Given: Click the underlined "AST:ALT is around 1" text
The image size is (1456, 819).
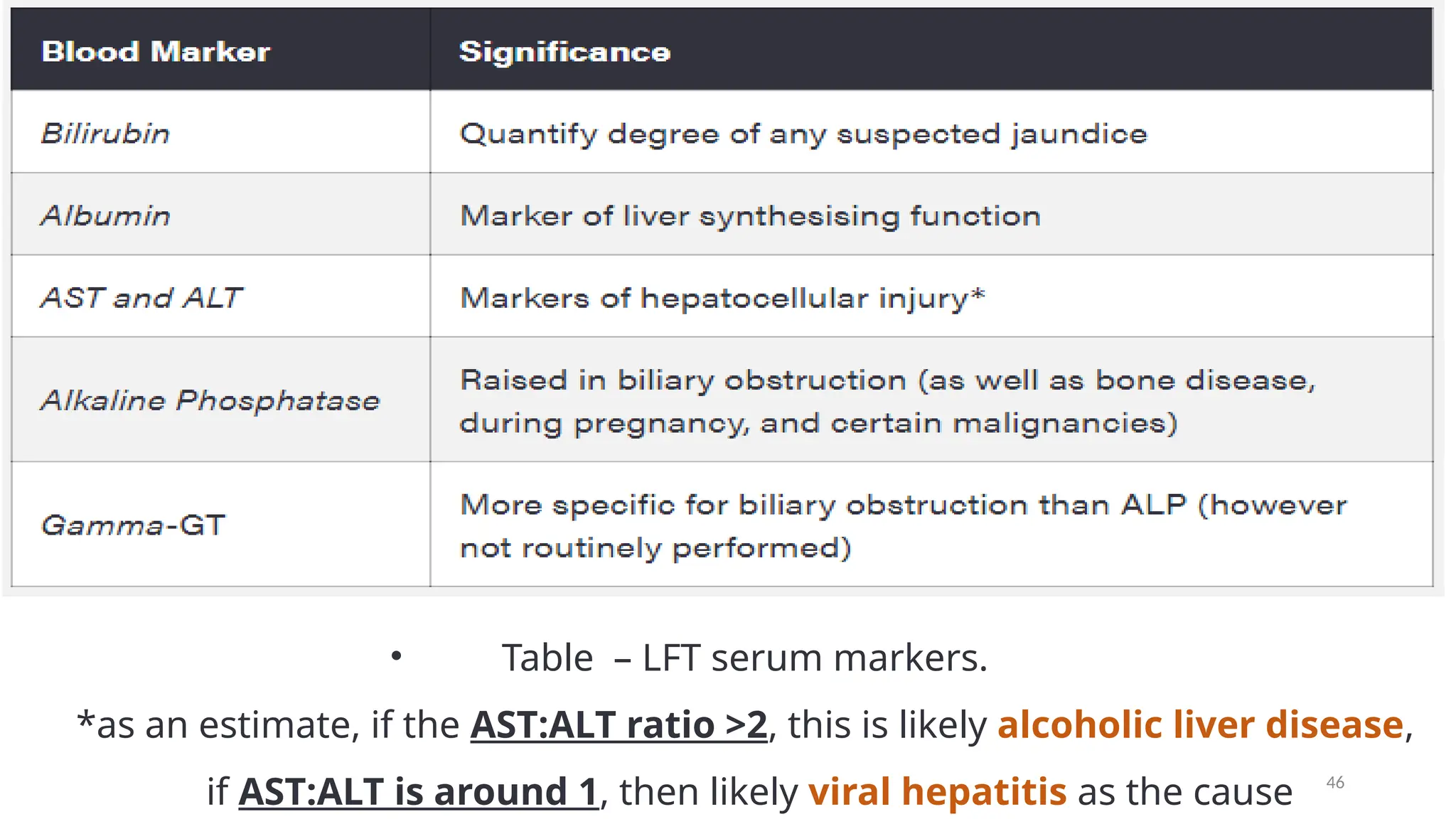Looking at the screenshot, I should (x=418, y=791).
